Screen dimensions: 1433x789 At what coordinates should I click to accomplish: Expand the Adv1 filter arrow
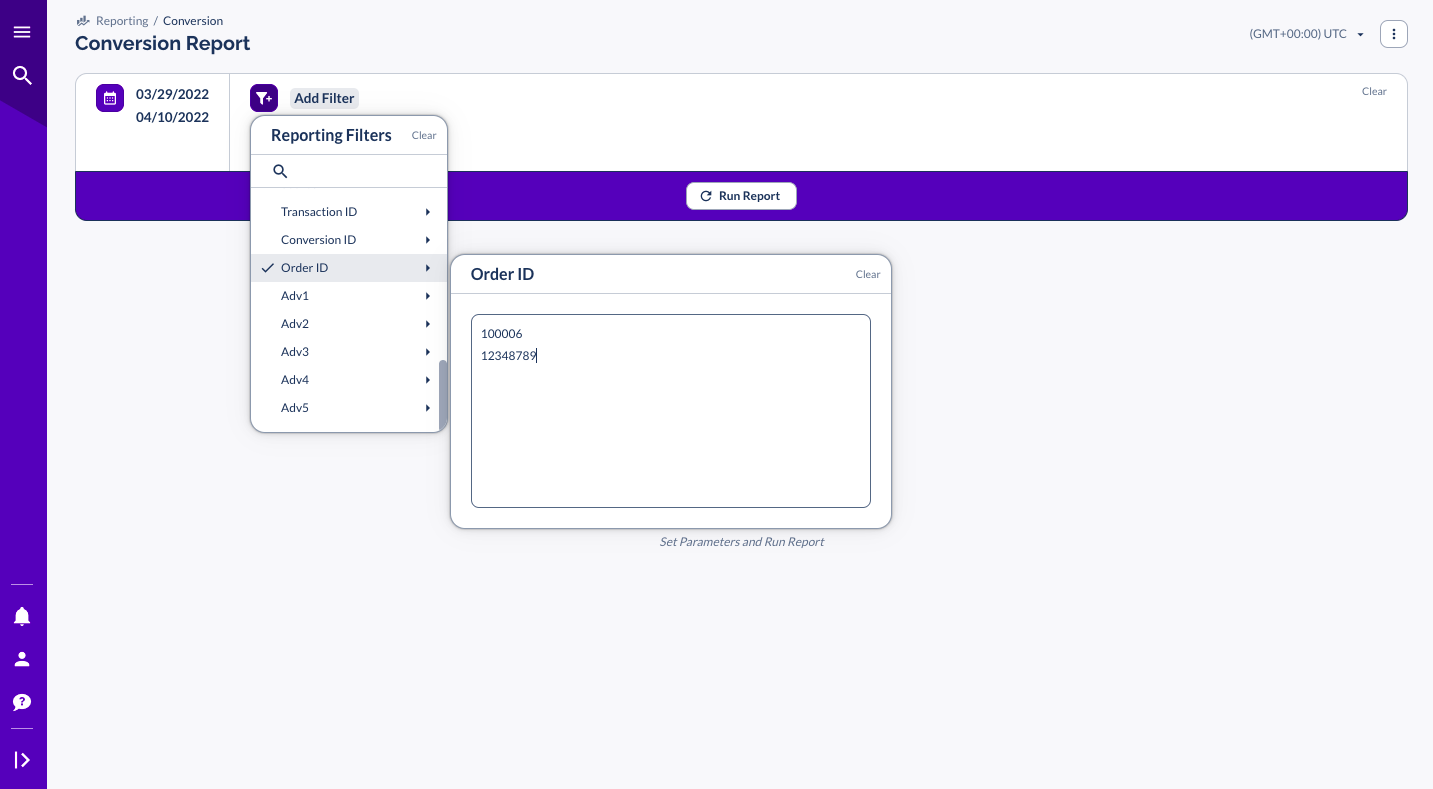click(x=427, y=296)
